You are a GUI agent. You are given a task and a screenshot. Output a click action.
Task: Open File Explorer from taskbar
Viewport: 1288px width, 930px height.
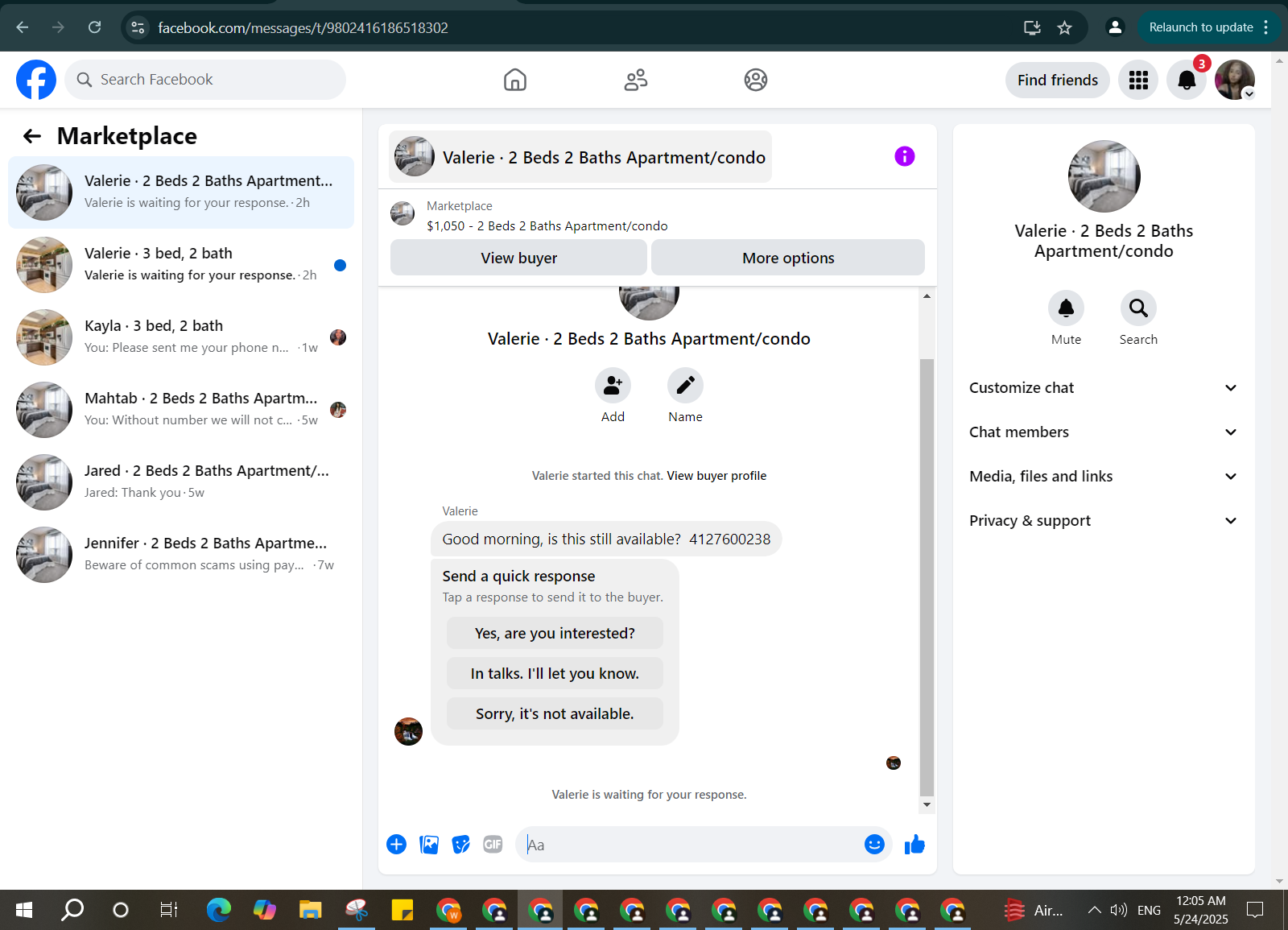310,910
